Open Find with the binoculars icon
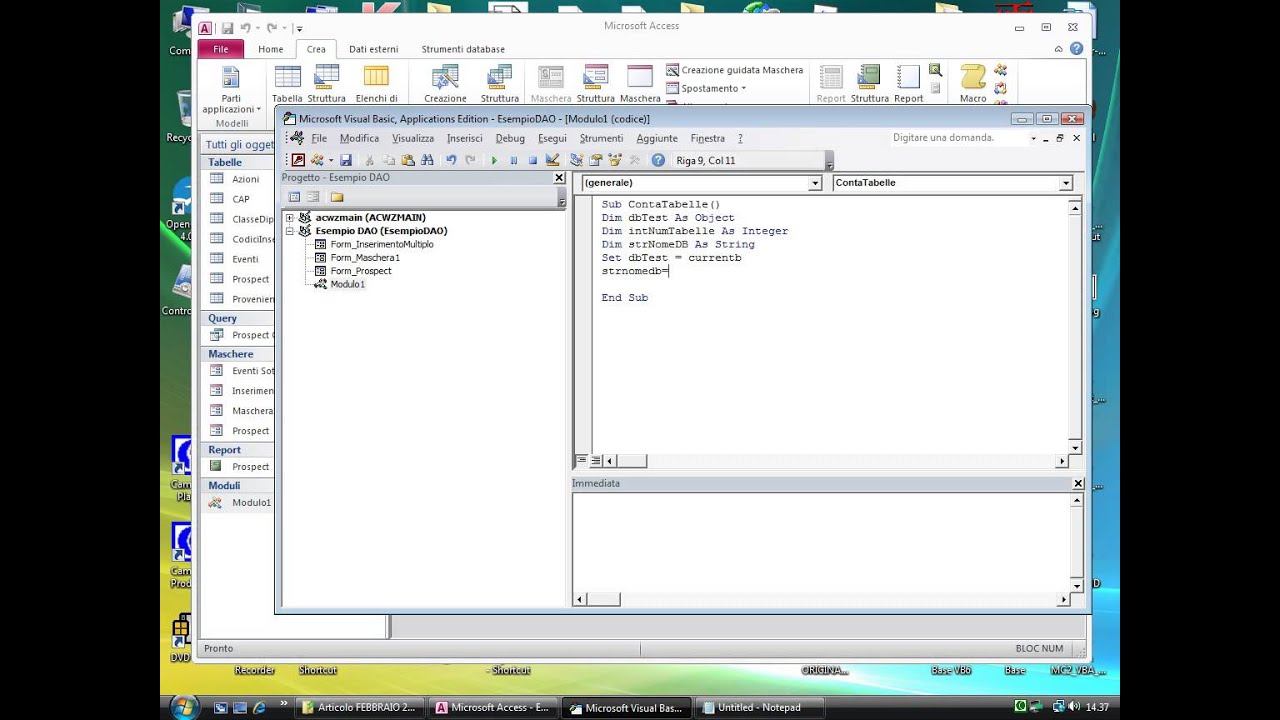 [x=428, y=160]
